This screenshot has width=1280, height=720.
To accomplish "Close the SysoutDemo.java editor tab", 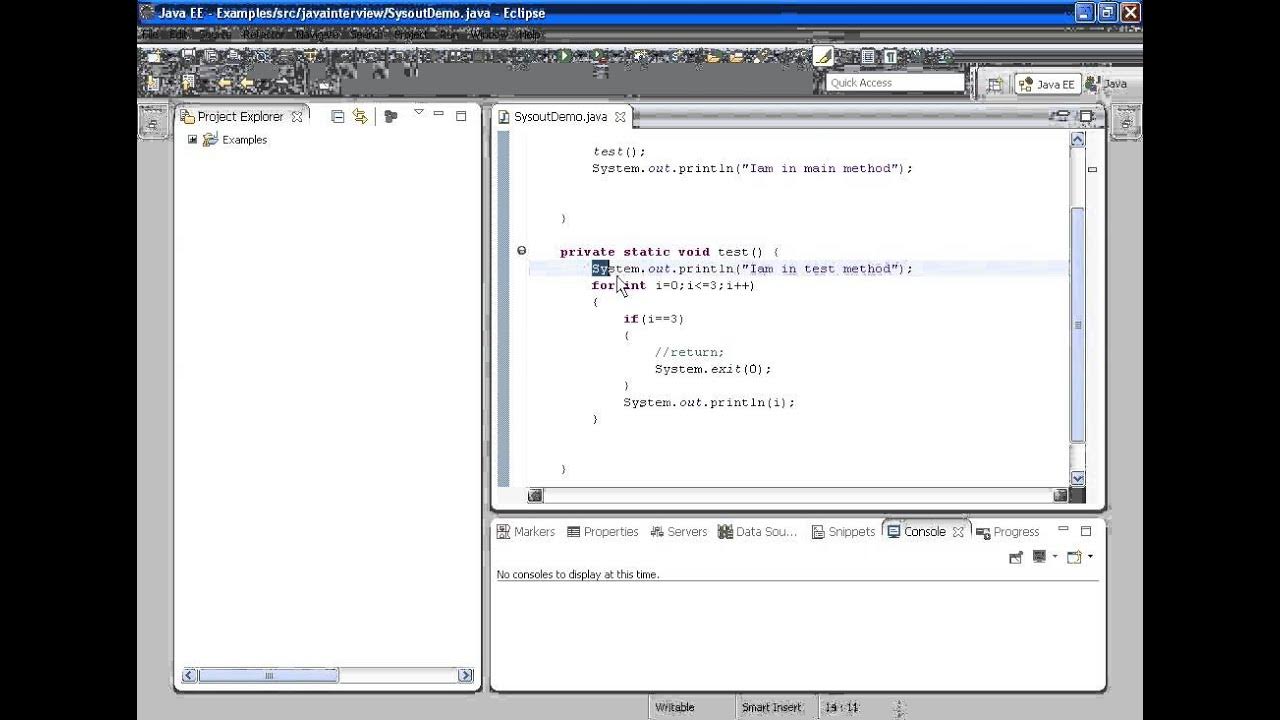I will 620,117.
